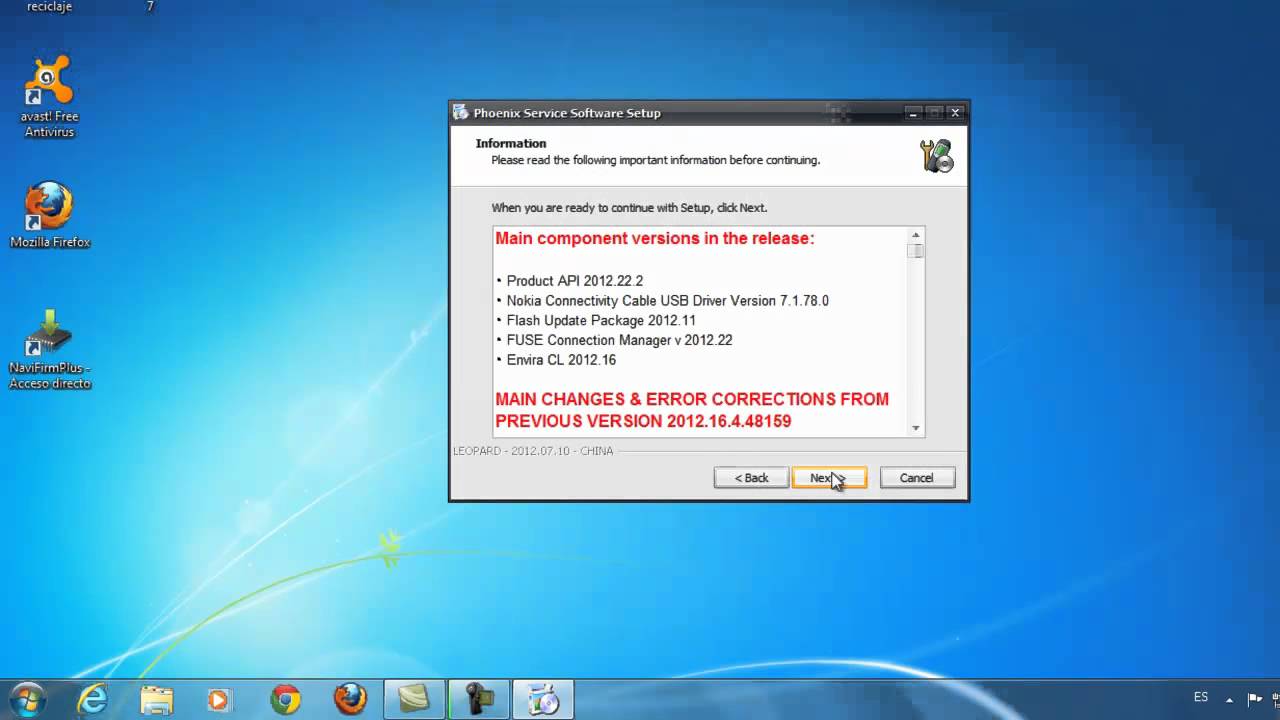1280x720 pixels.
Task: Select the Phoenix setup installer taskbar icon
Action: [543, 699]
